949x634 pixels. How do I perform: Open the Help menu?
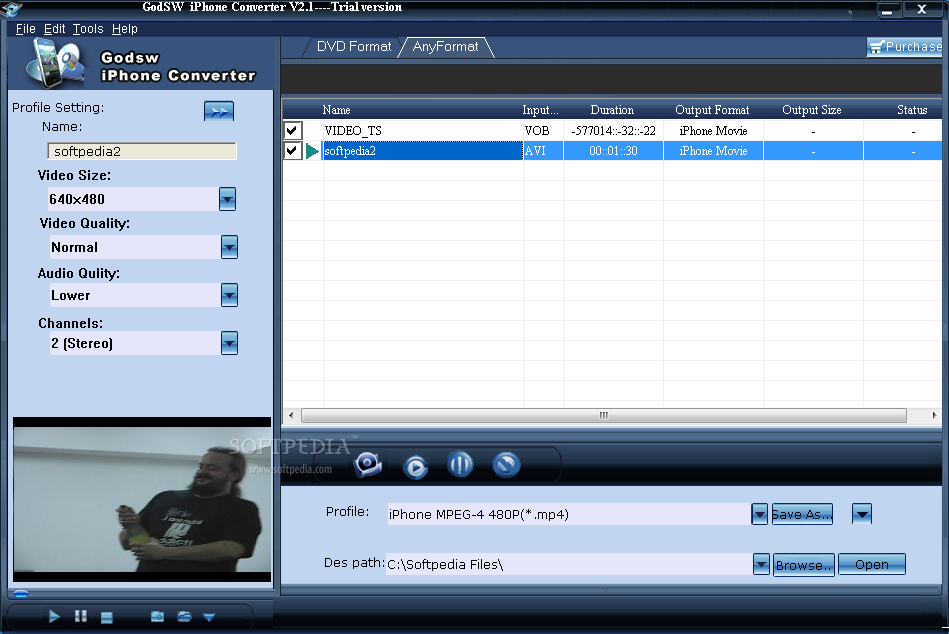125,28
